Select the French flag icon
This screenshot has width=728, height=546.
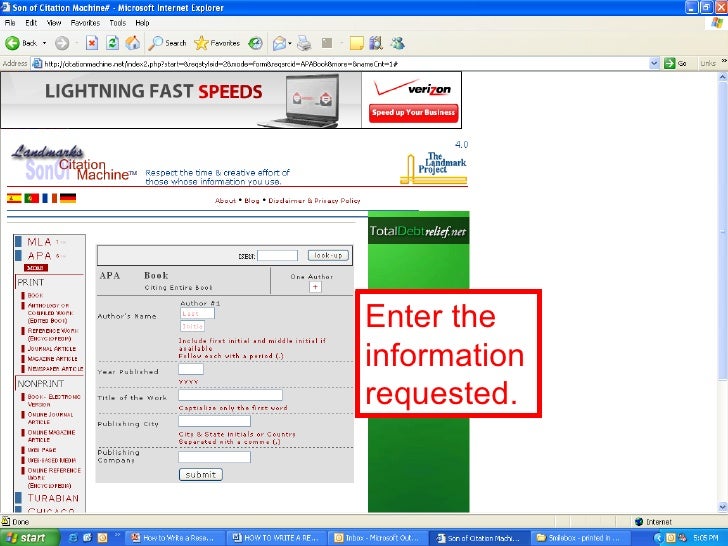[49, 198]
